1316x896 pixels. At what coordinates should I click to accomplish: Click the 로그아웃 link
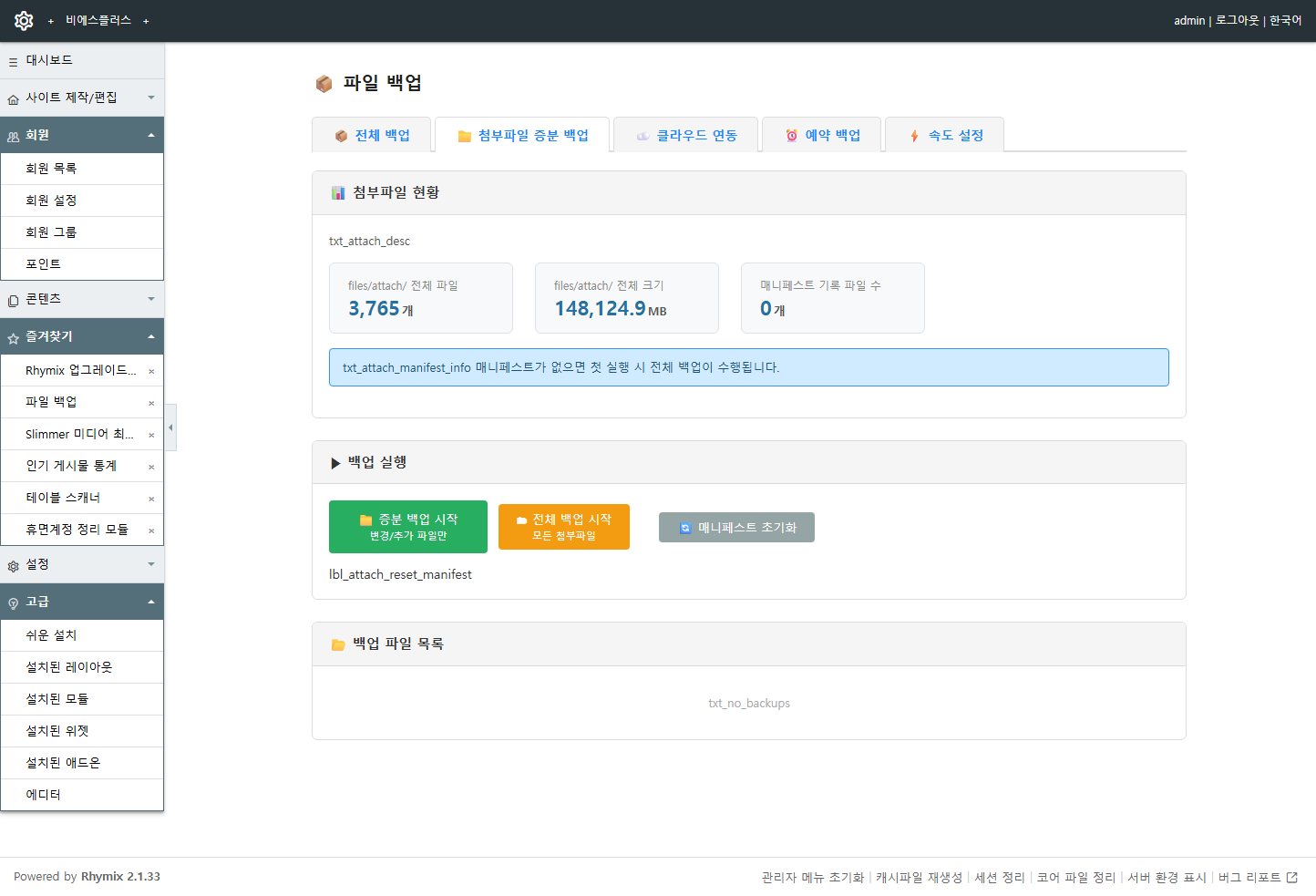click(1237, 20)
